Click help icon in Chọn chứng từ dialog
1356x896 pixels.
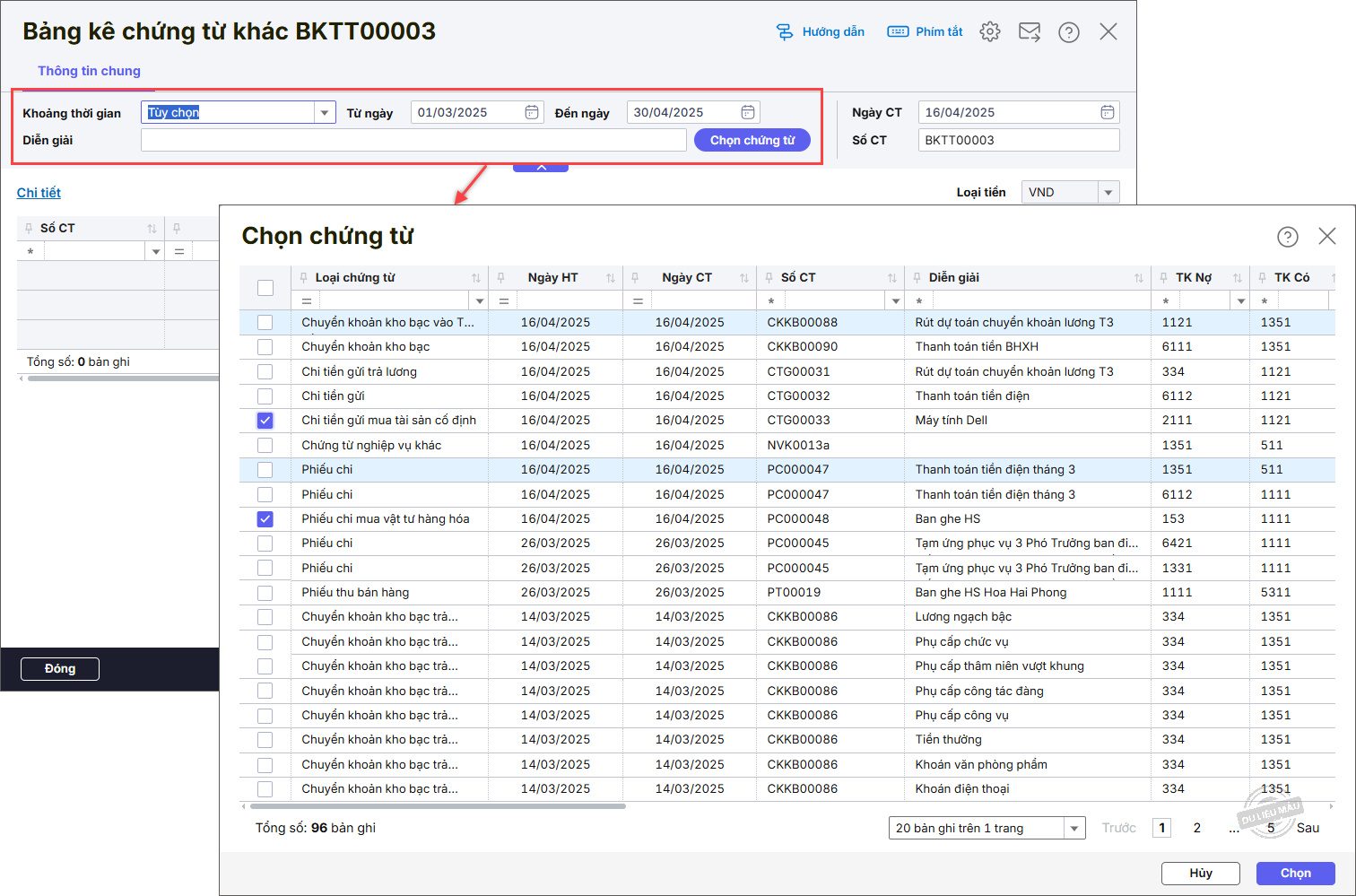coord(1287,237)
